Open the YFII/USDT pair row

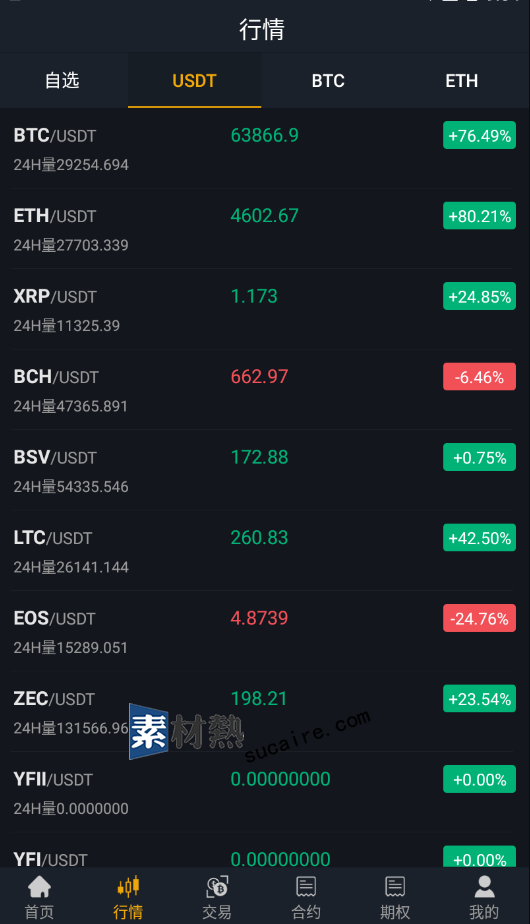(x=265, y=793)
